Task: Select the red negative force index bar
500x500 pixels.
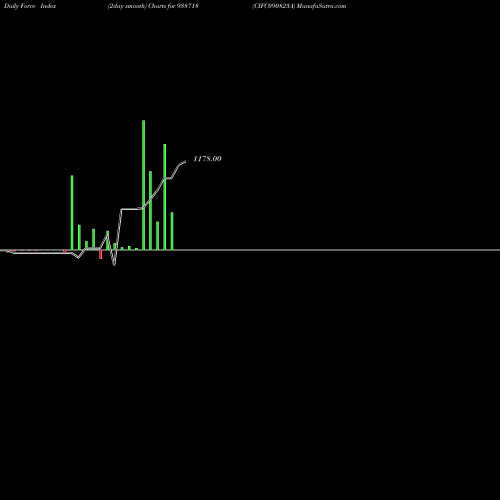Action: (x=101, y=254)
